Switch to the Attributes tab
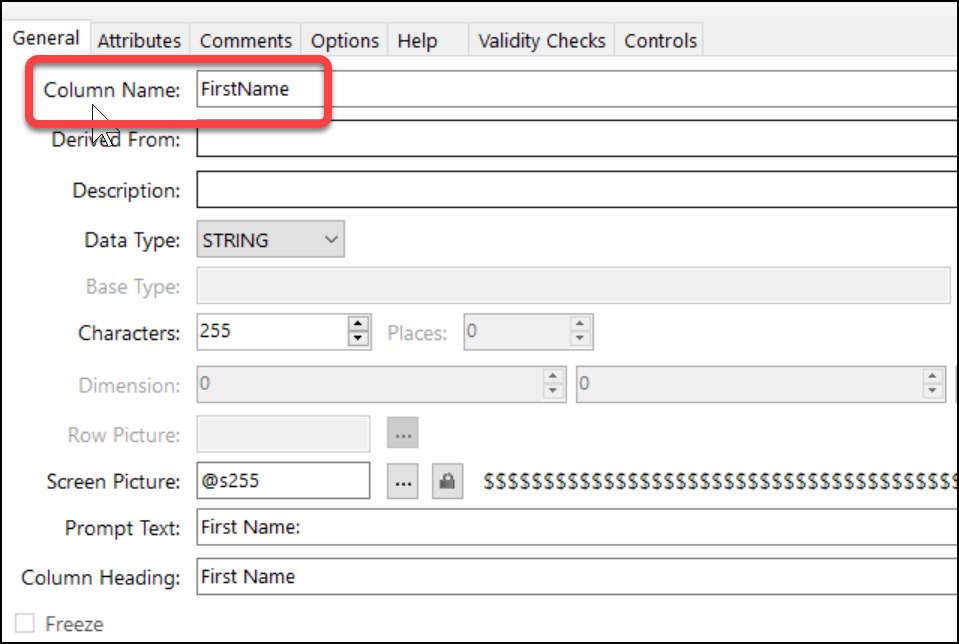 [x=139, y=41]
